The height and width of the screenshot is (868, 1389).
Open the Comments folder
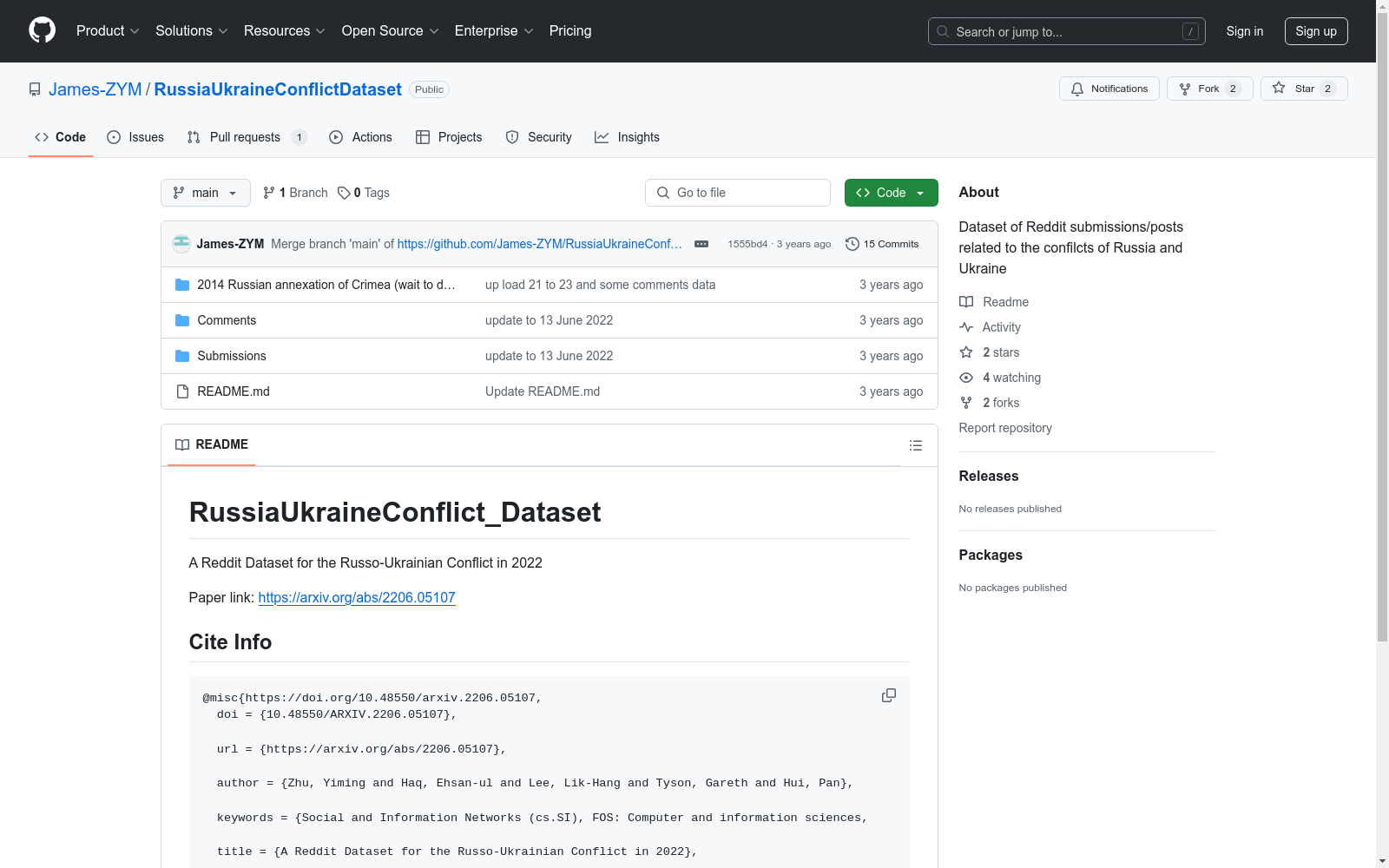tap(227, 320)
